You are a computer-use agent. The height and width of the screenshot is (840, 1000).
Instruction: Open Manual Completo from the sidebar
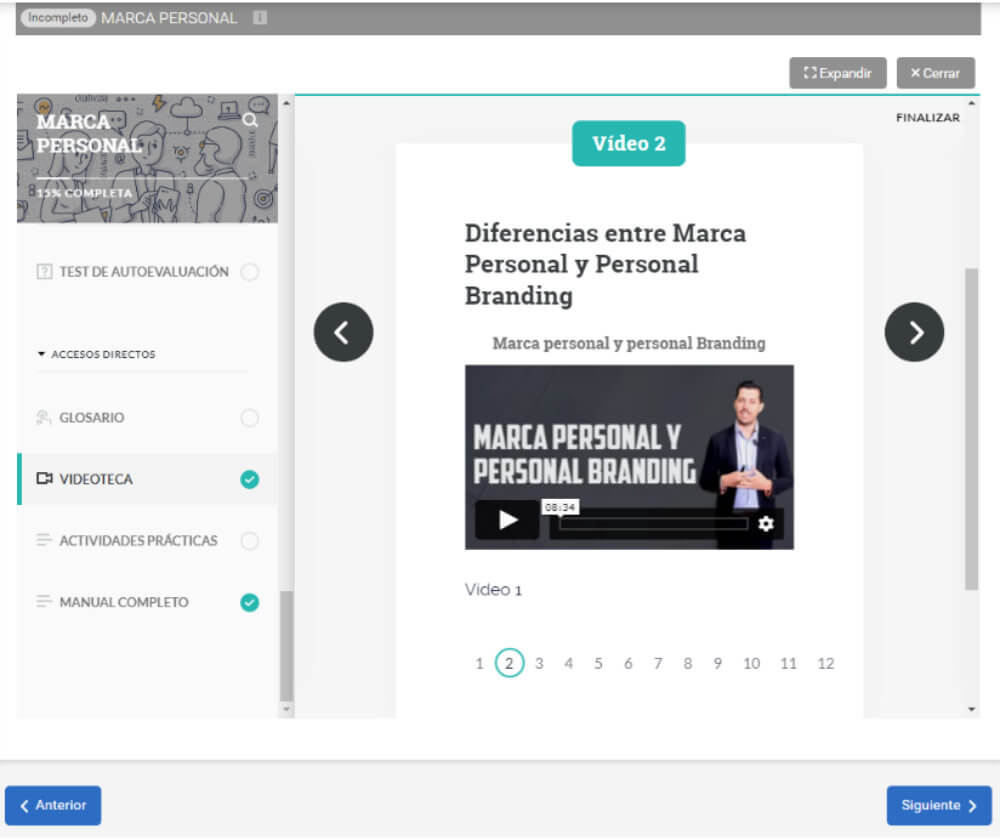click(x=124, y=602)
